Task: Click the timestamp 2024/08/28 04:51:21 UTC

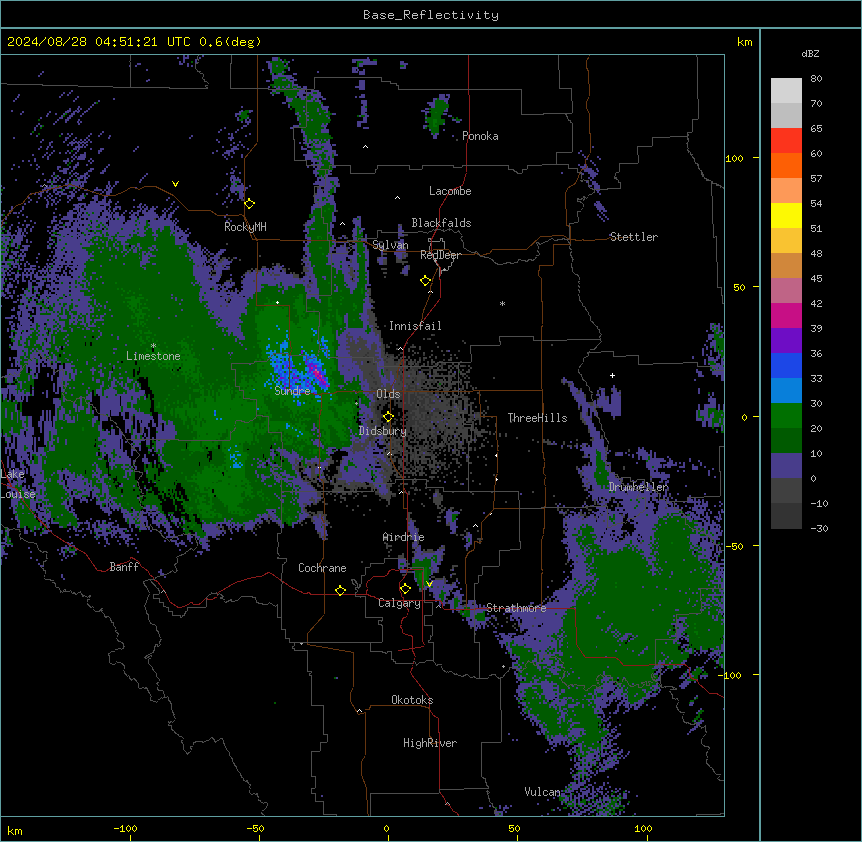Action: click(98, 42)
